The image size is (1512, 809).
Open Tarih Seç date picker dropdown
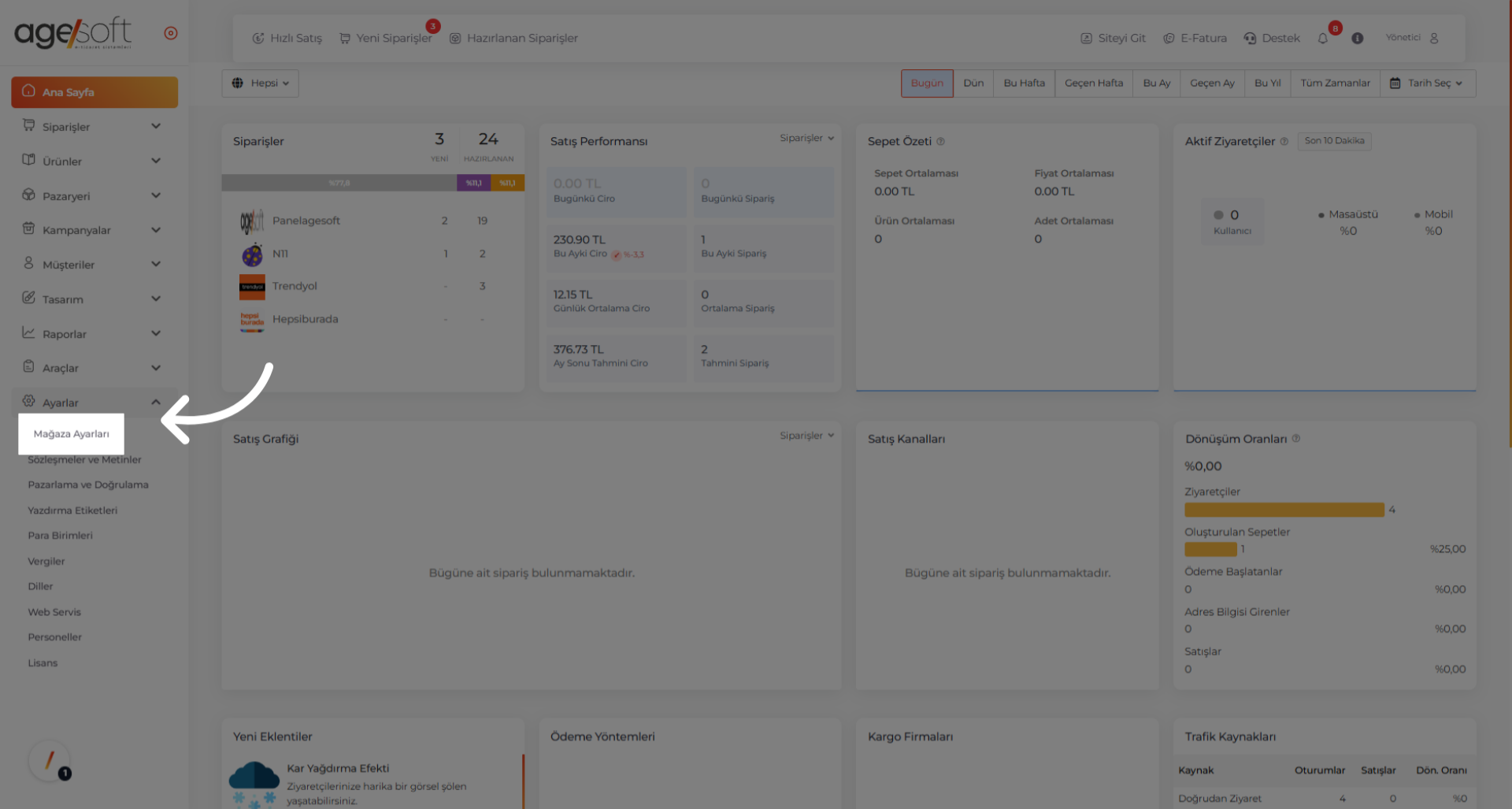click(x=1427, y=83)
